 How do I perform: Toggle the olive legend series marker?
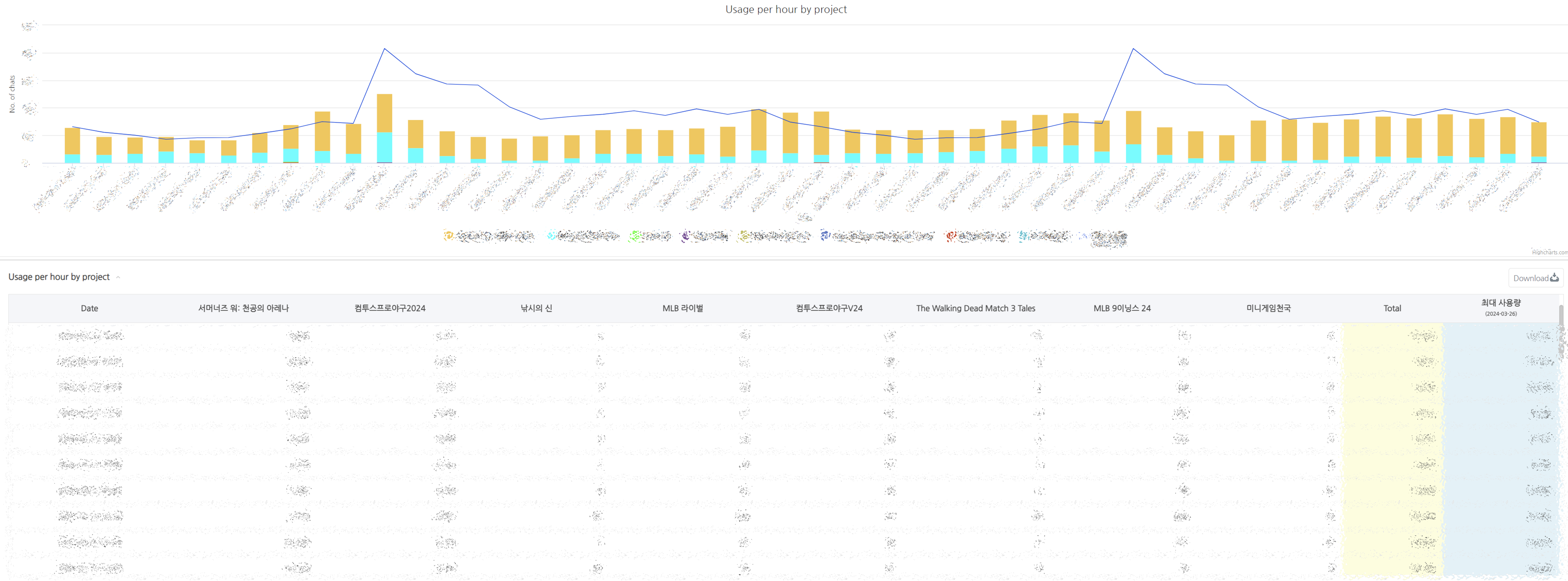click(743, 236)
